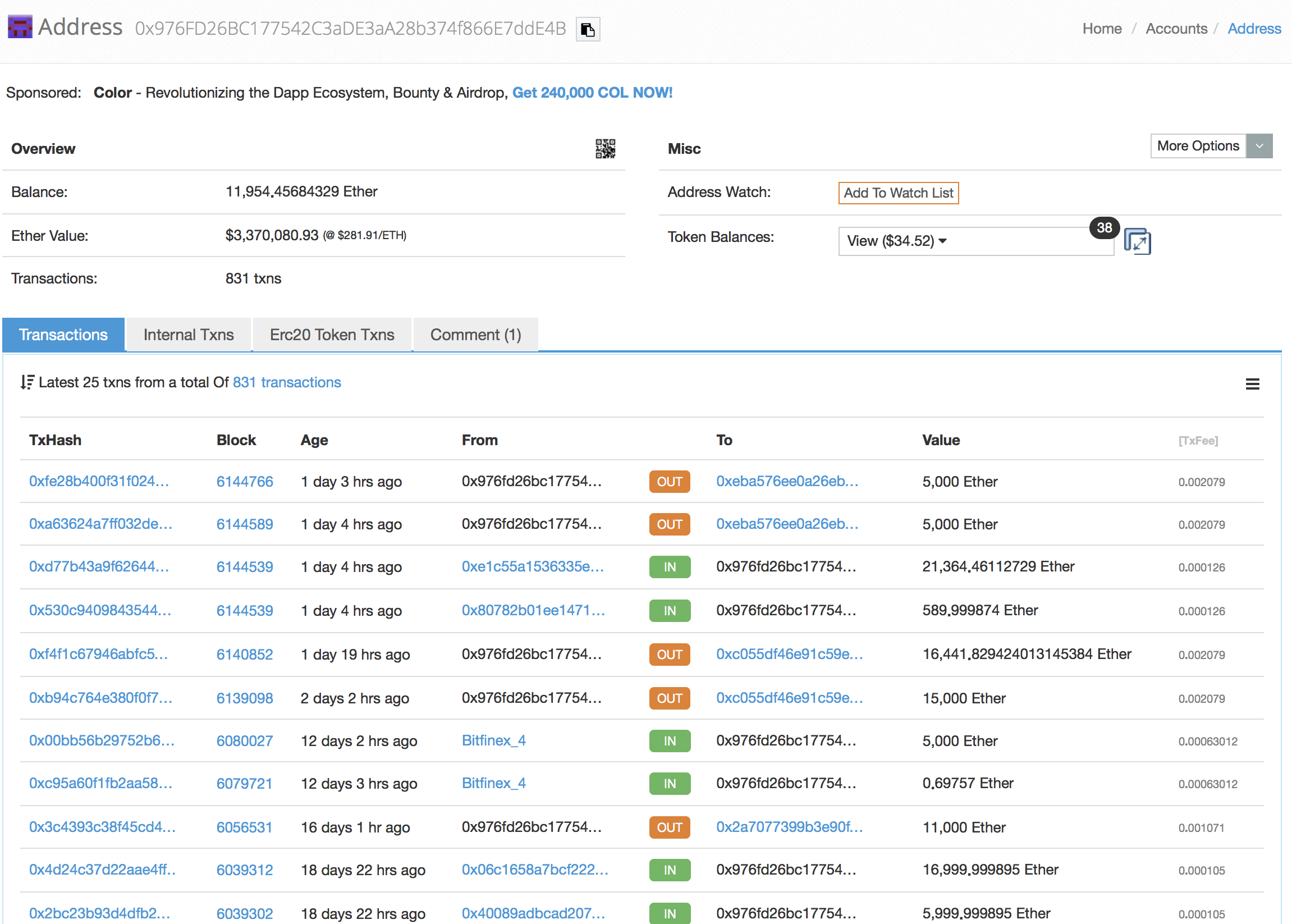The image size is (1292, 924).
Task: Open the More Options dropdown arrow
Action: point(1259,146)
